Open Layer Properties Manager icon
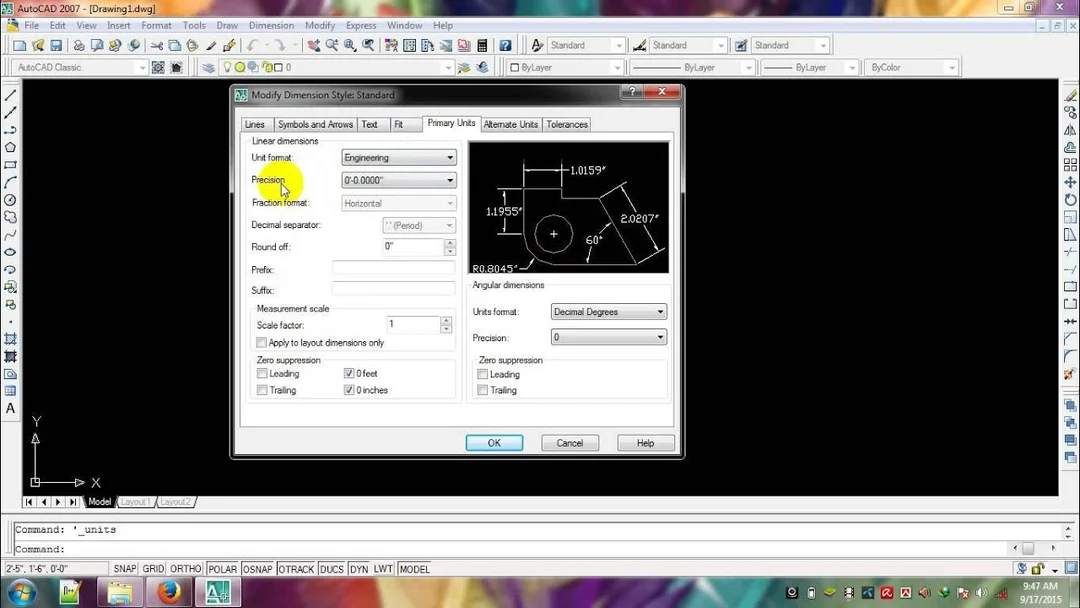The width and height of the screenshot is (1080, 608). coord(209,67)
